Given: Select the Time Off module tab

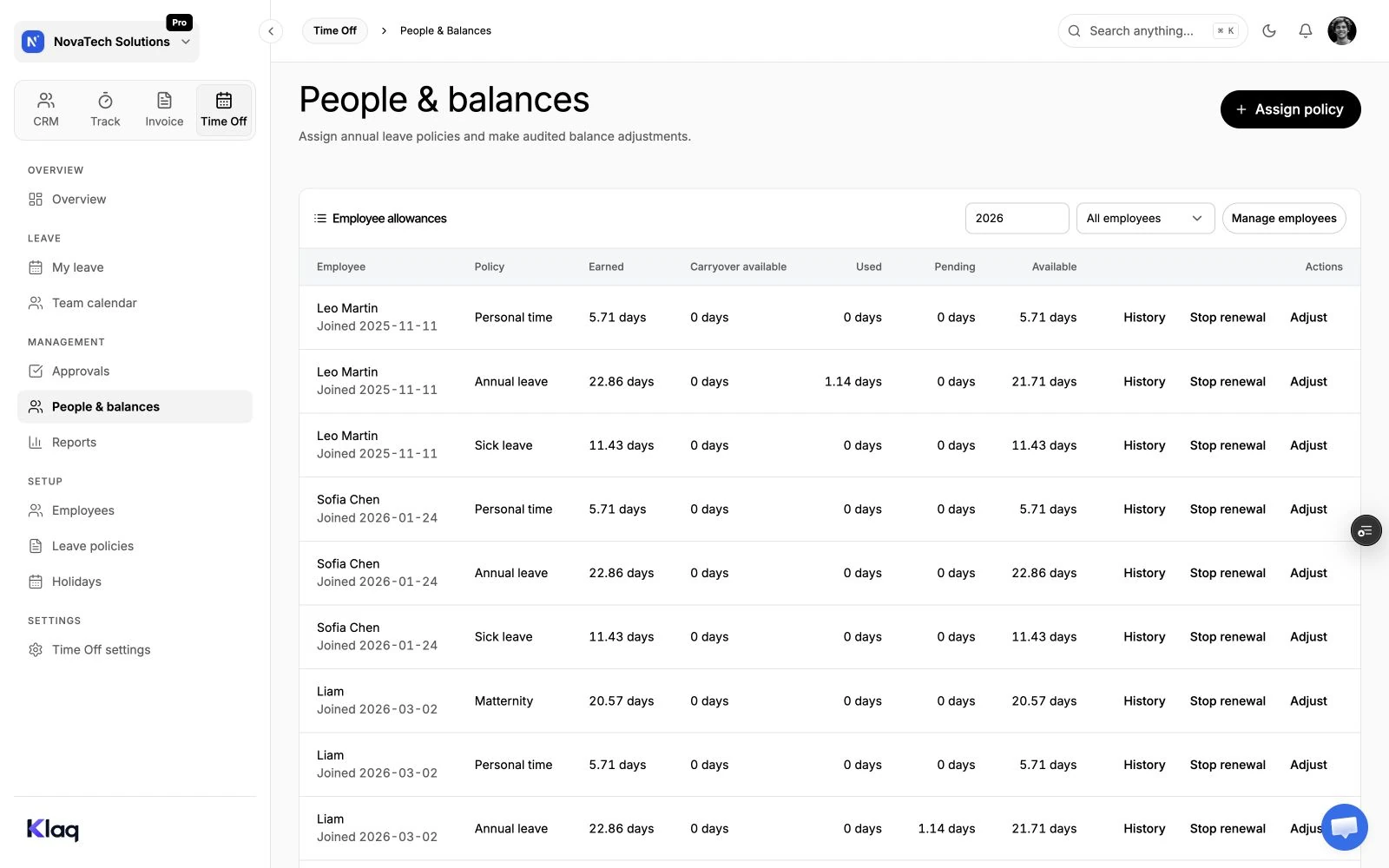Looking at the screenshot, I should 224,109.
